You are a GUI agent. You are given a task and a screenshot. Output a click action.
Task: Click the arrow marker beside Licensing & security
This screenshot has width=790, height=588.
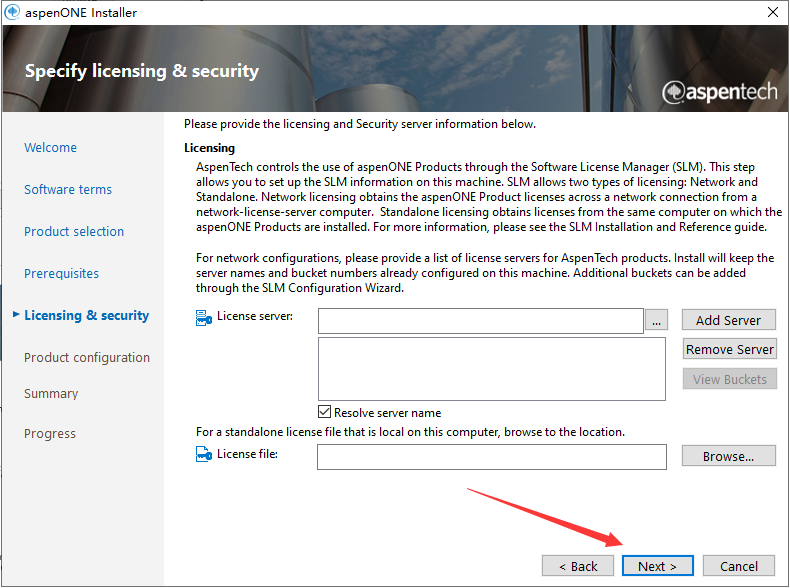(x=15, y=315)
